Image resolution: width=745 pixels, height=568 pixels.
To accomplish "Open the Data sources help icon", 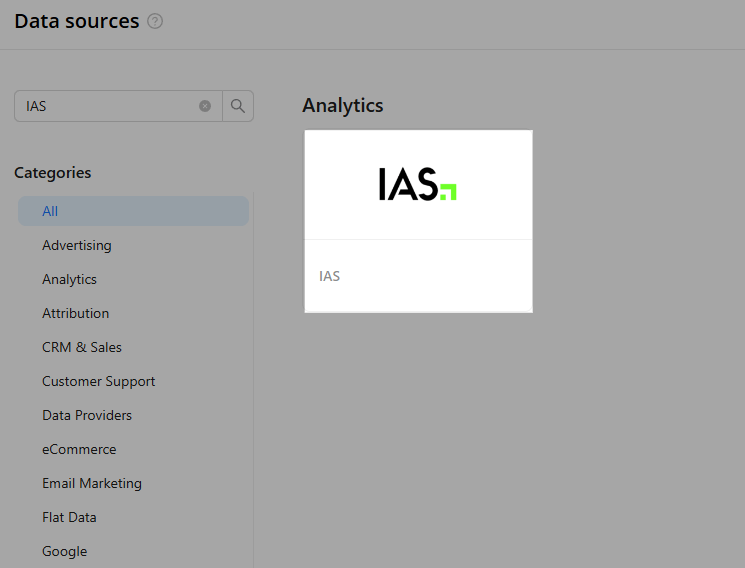I will pyautogui.click(x=155, y=21).
